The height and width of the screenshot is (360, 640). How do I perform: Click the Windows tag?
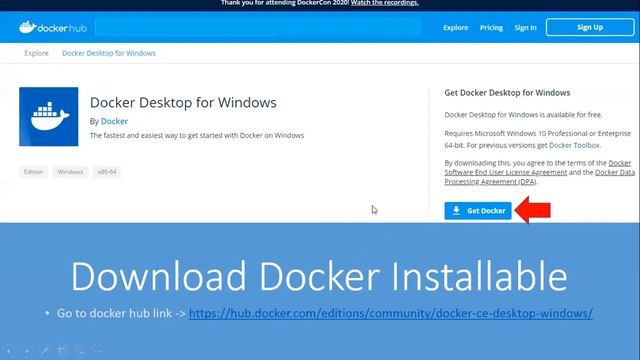coord(70,172)
